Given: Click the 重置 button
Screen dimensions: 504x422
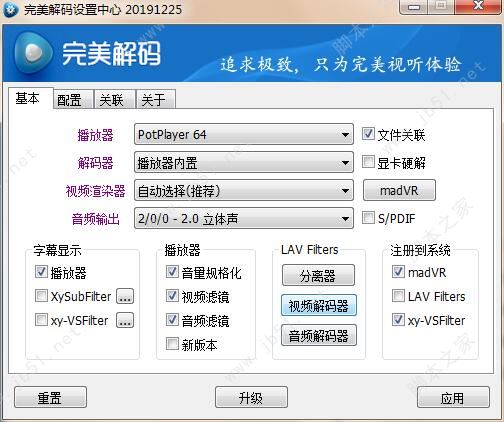Looking at the screenshot, I should [50, 397].
